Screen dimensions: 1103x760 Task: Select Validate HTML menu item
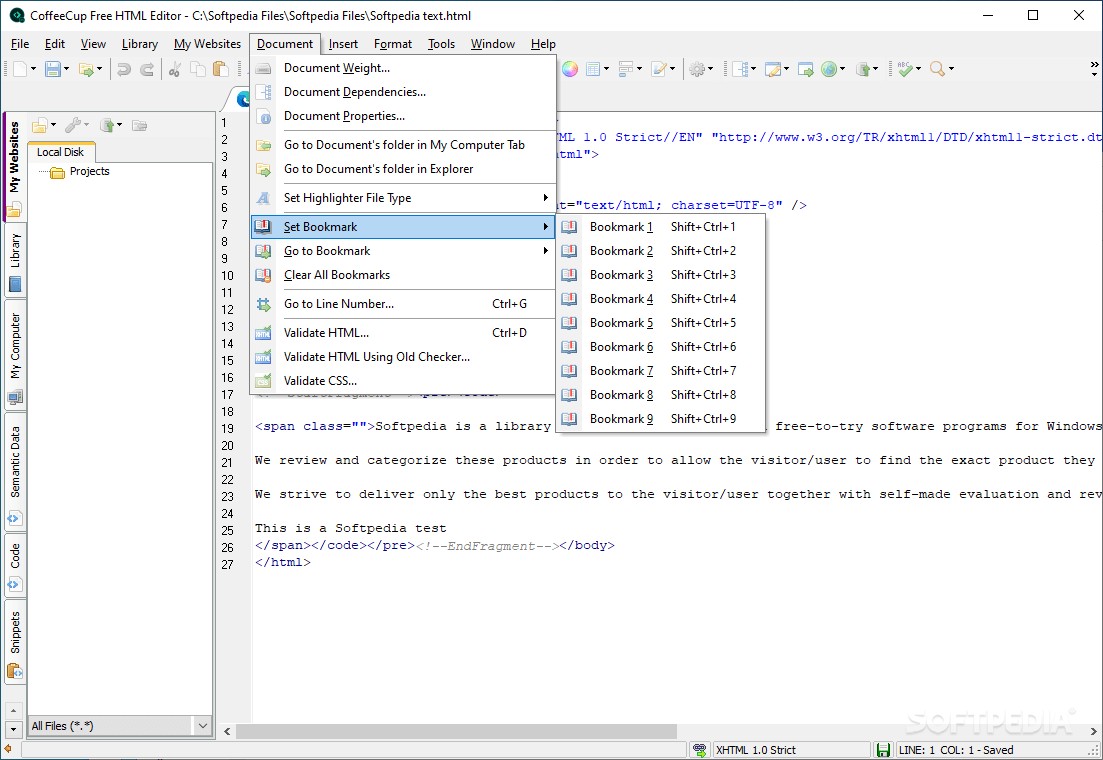coord(403,333)
